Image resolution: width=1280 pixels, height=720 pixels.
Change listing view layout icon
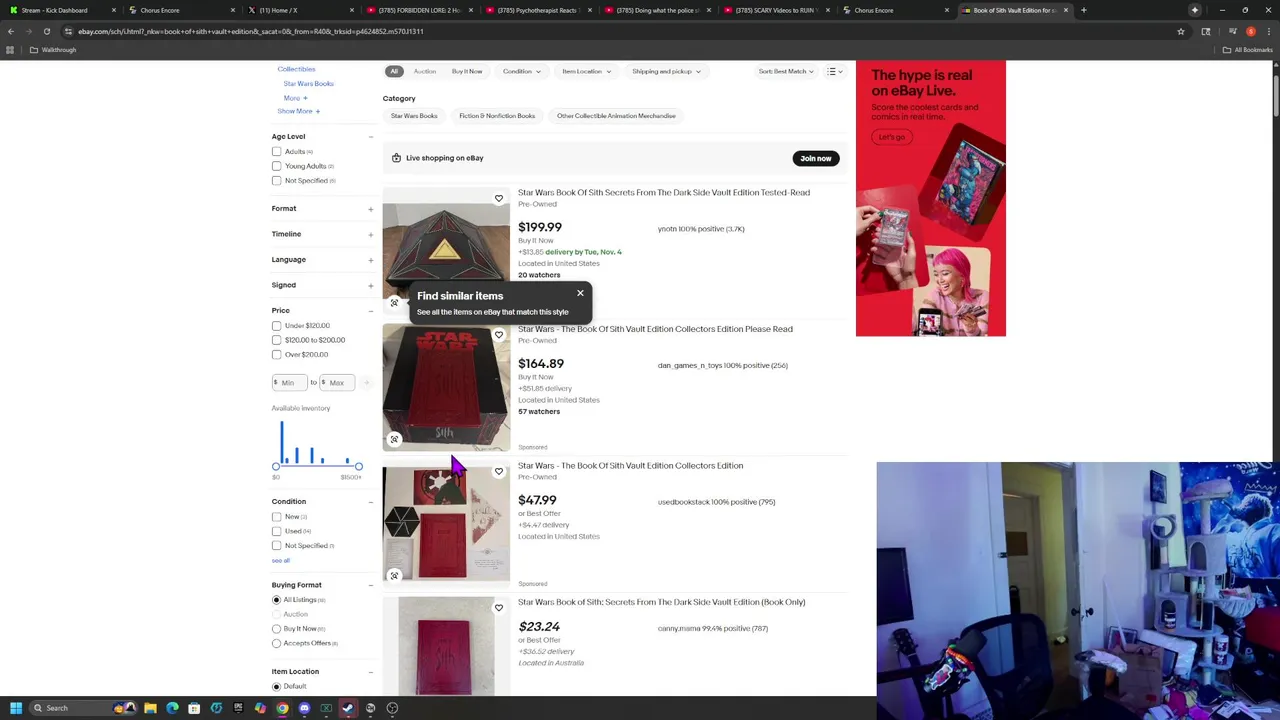[834, 71]
